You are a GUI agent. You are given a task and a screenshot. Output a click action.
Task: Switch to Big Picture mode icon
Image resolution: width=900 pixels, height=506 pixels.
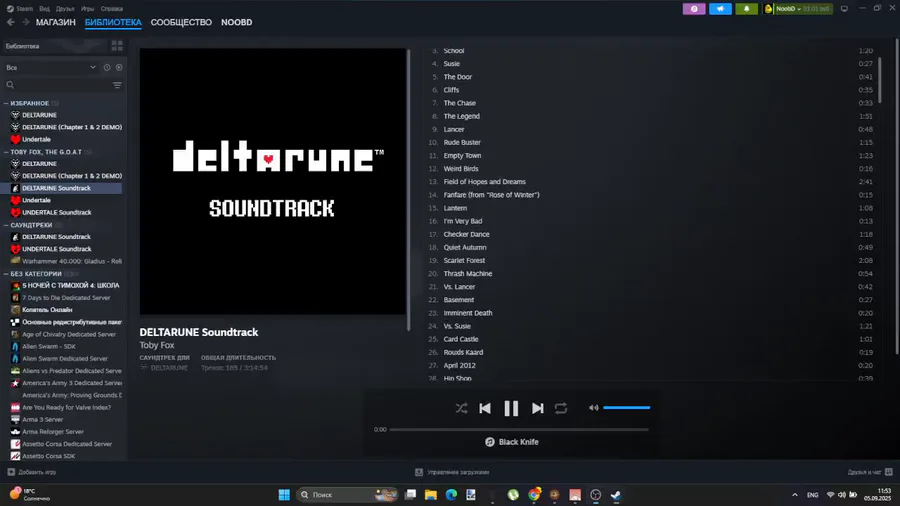(844, 9)
